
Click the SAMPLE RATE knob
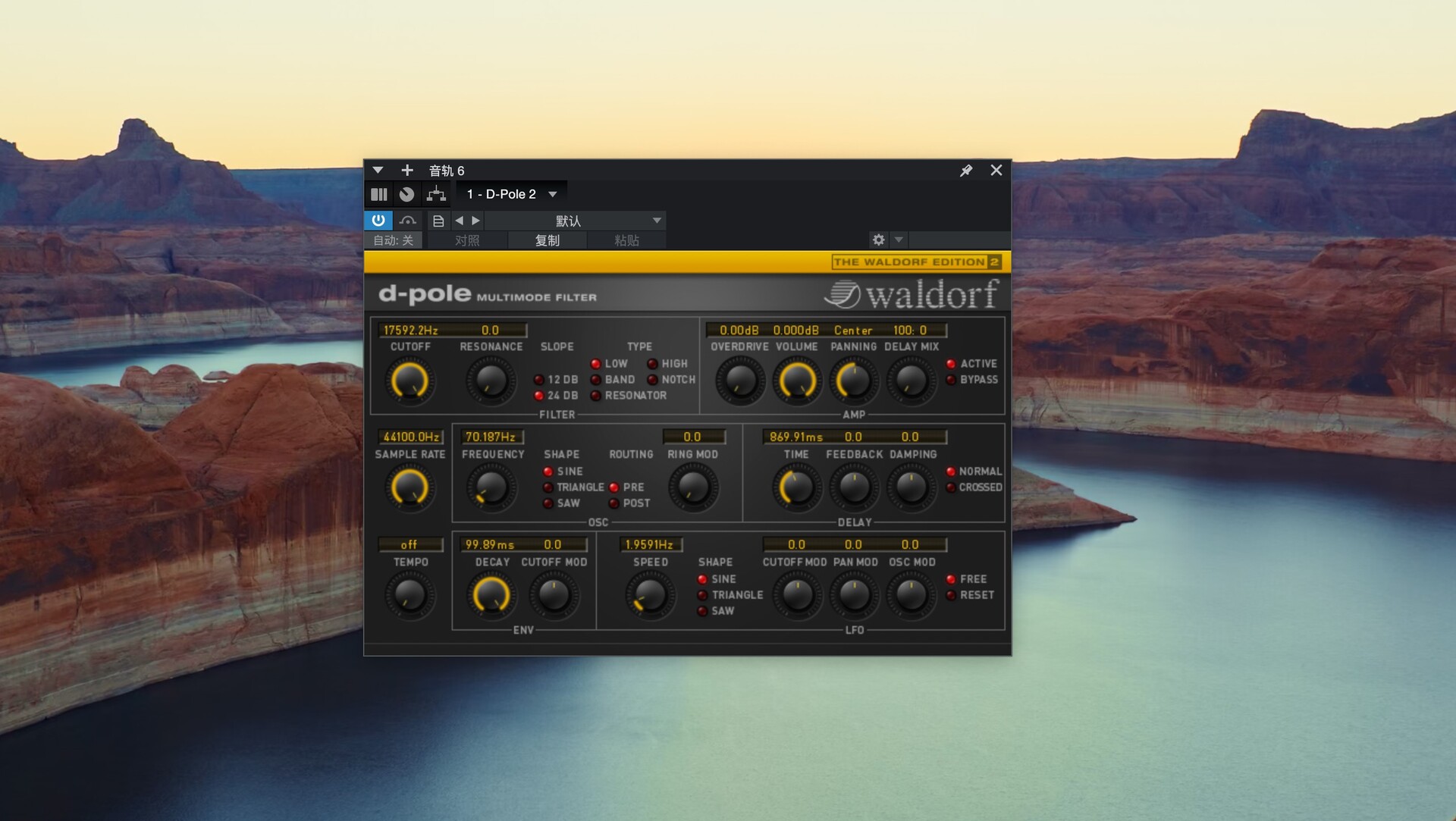pos(409,487)
